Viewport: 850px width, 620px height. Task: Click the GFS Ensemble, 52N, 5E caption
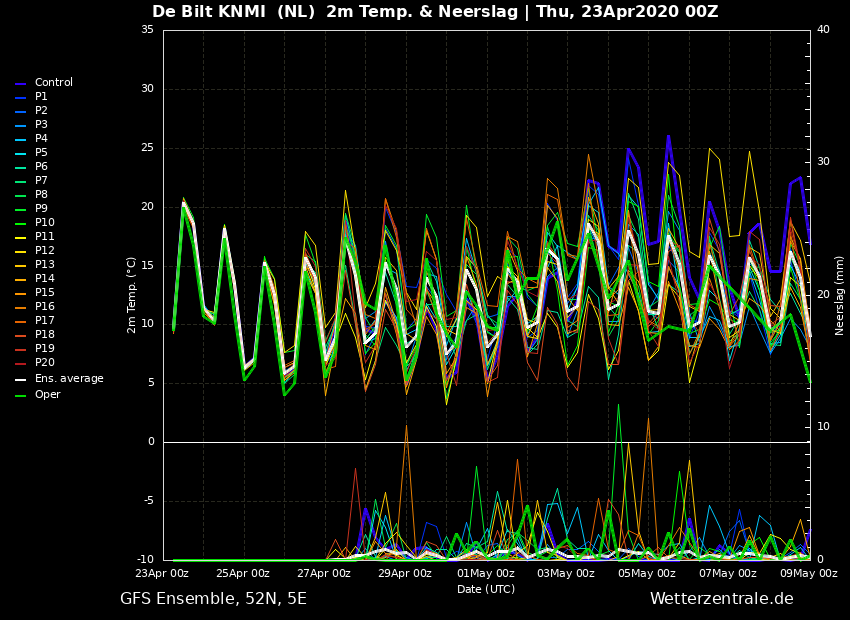point(213,599)
